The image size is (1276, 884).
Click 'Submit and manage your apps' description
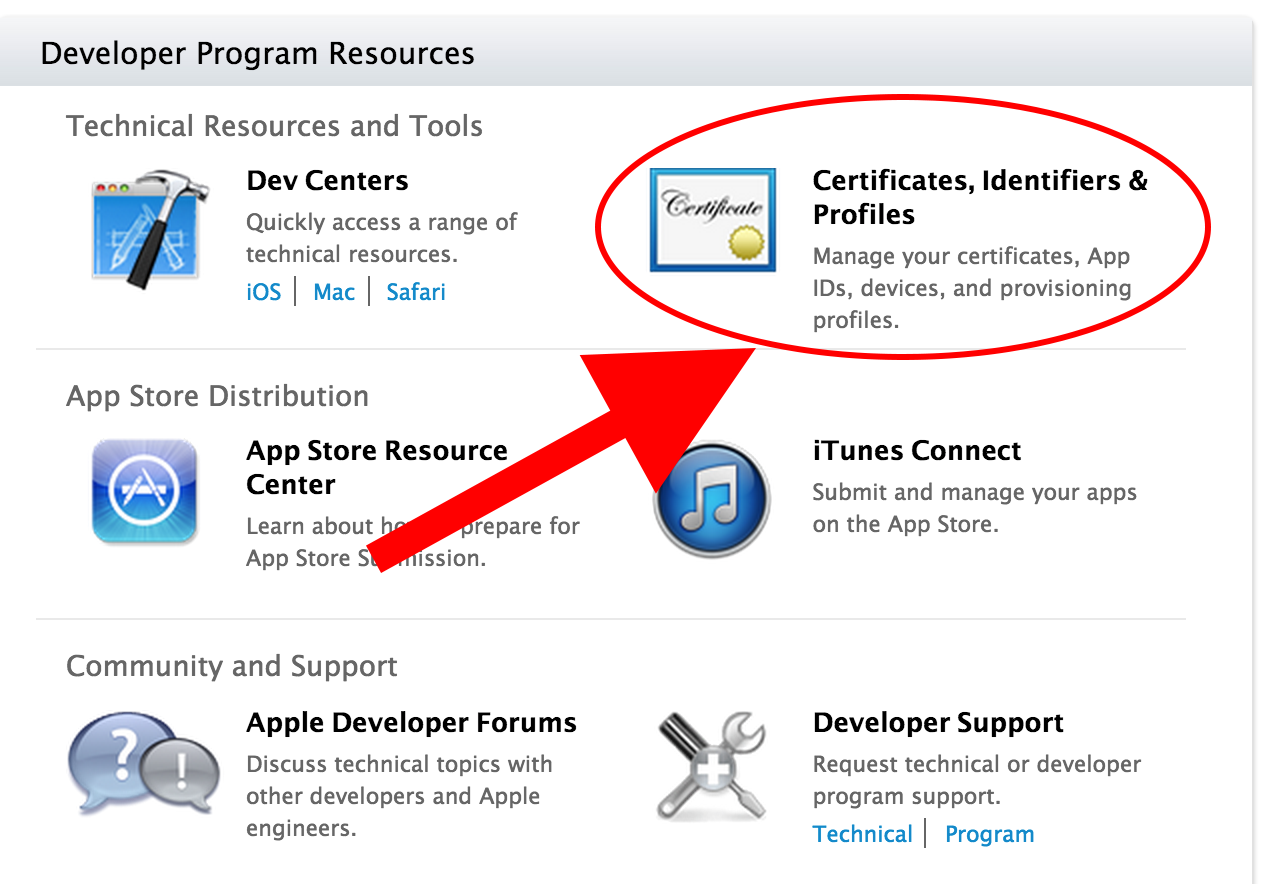[975, 508]
